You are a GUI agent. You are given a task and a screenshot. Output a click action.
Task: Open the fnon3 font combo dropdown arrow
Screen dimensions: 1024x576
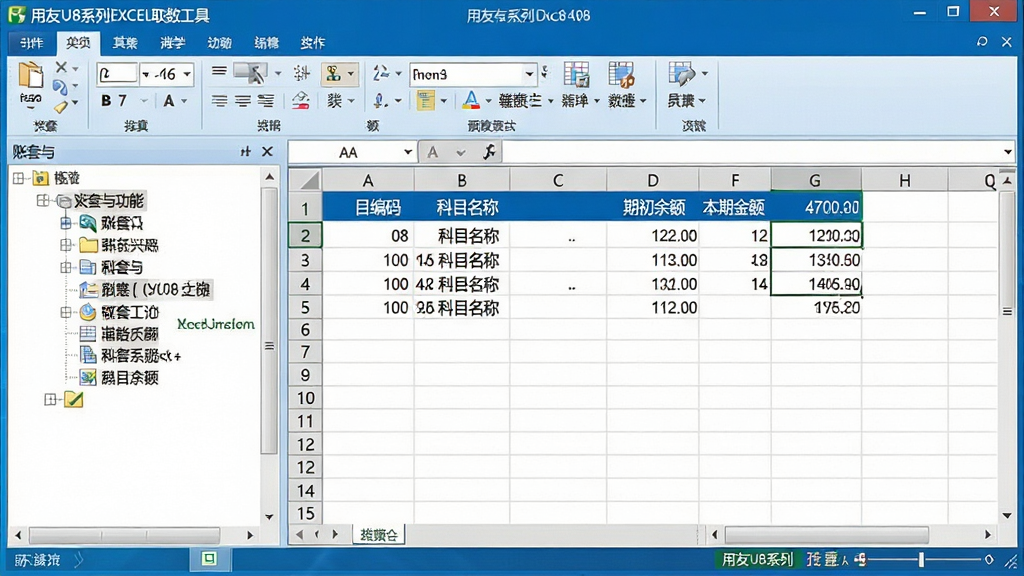(529, 74)
